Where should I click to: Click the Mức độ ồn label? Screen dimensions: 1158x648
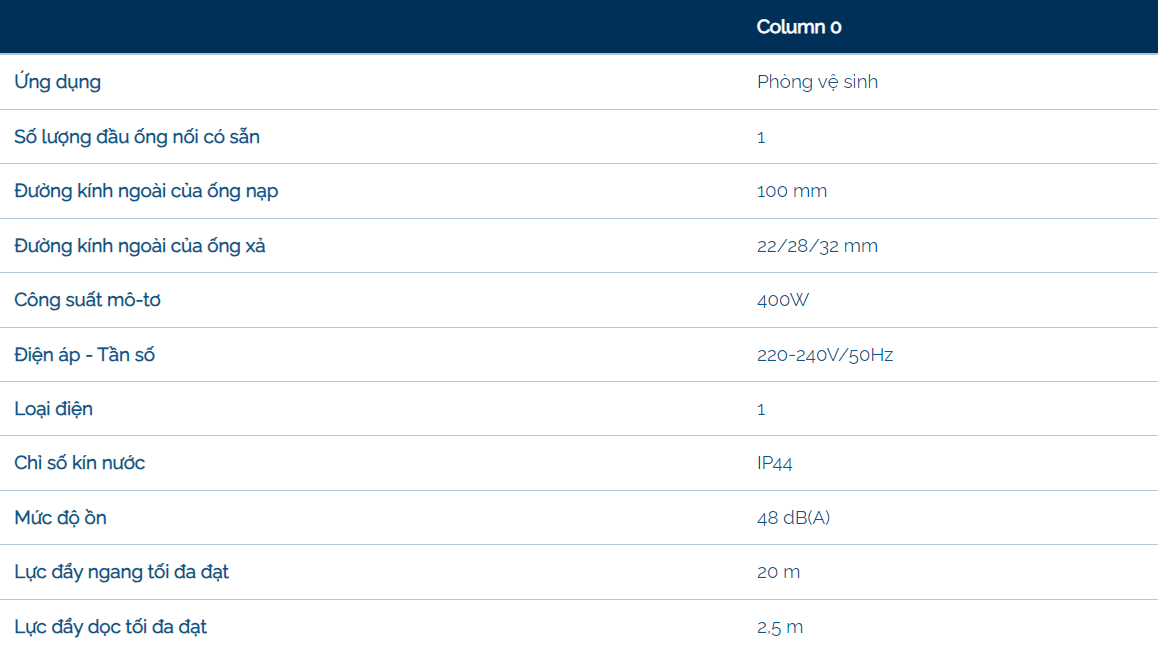click(x=61, y=518)
